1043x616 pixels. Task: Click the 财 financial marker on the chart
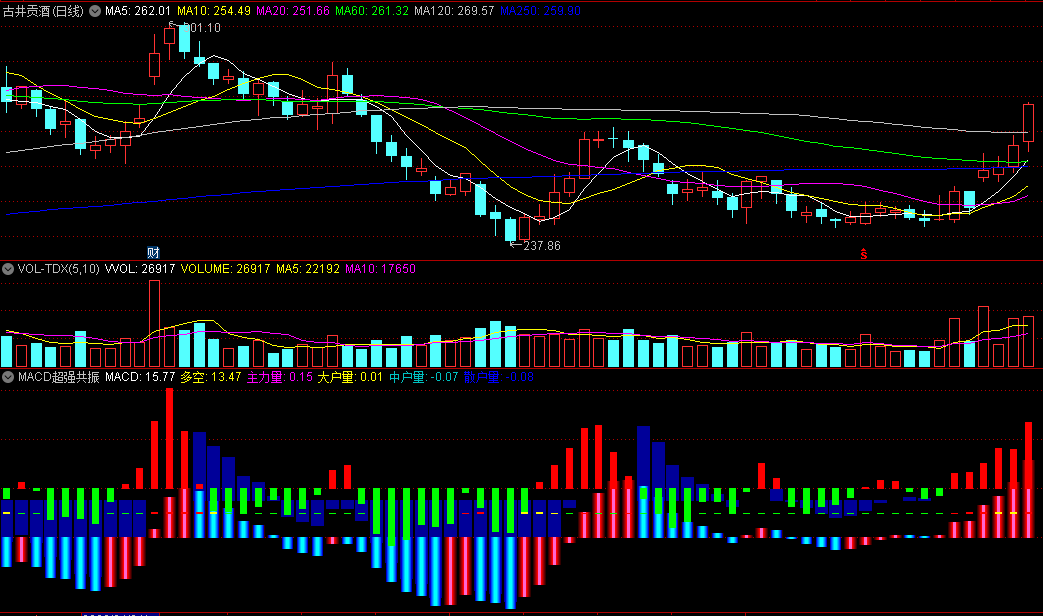pos(154,252)
